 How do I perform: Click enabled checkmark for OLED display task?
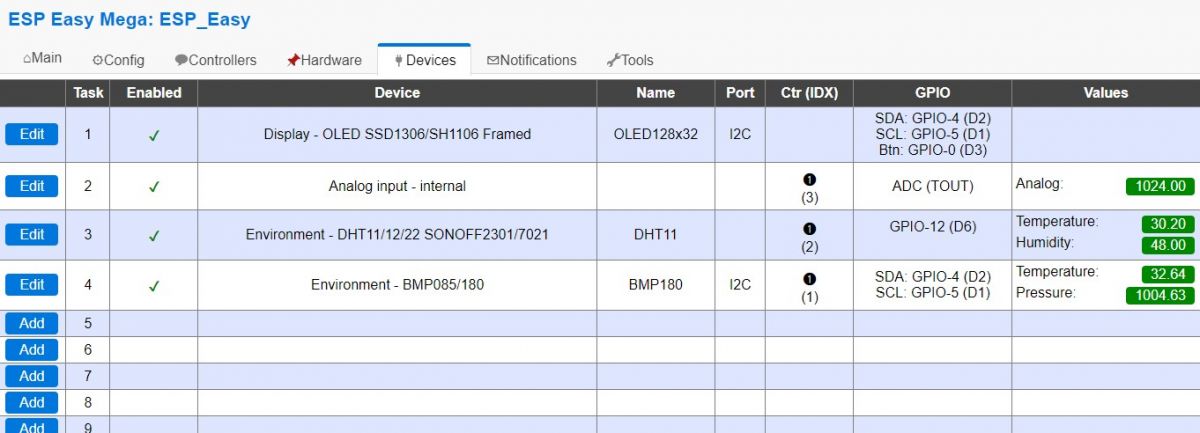tap(154, 136)
